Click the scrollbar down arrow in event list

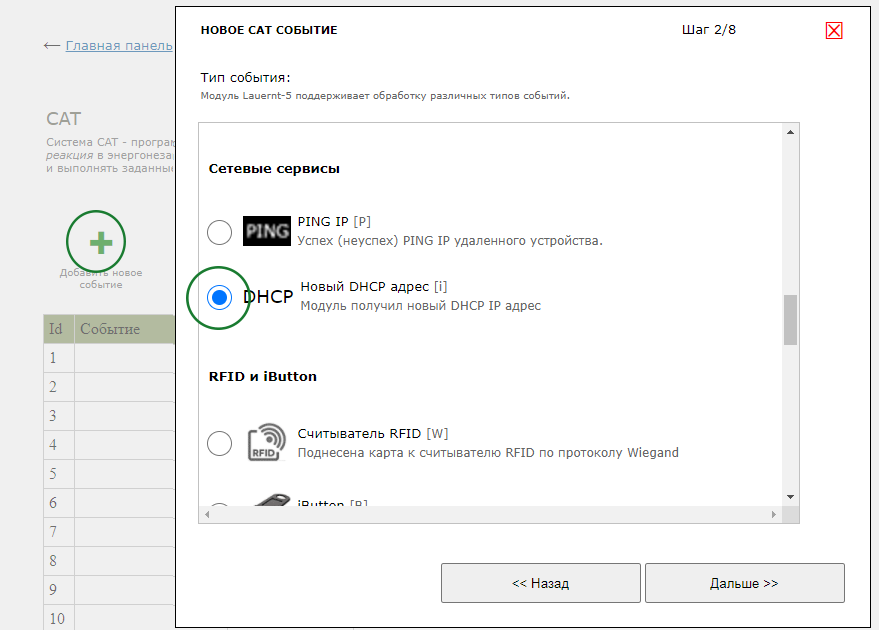pos(790,496)
